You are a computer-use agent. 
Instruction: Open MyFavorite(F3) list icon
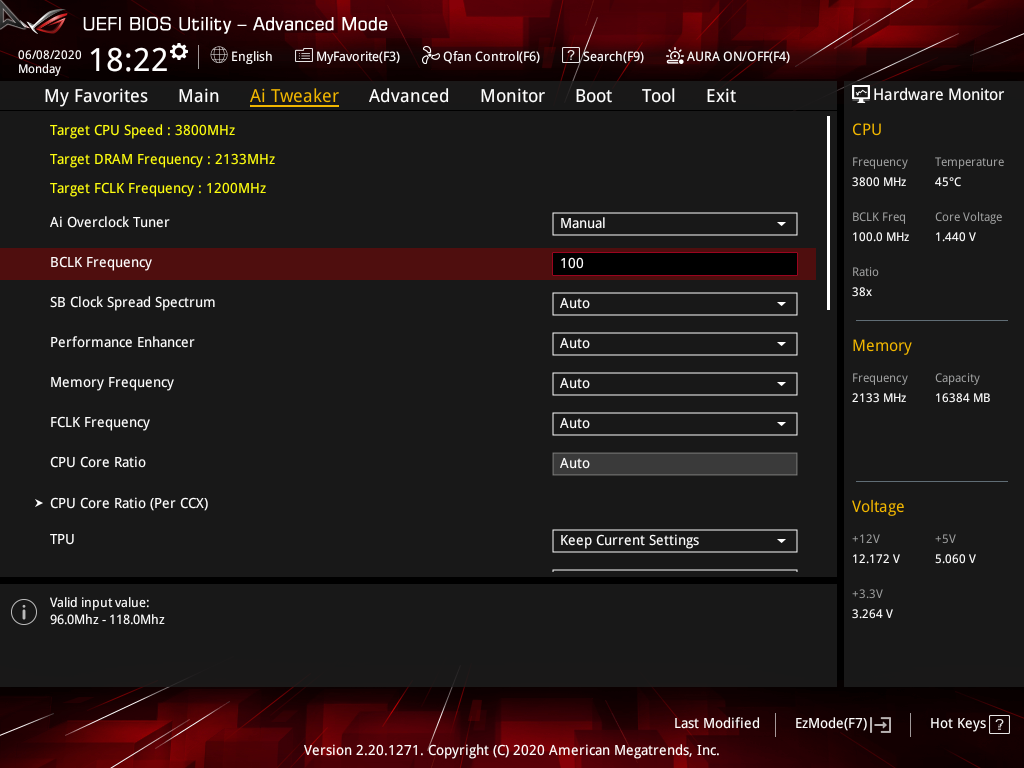304,56
